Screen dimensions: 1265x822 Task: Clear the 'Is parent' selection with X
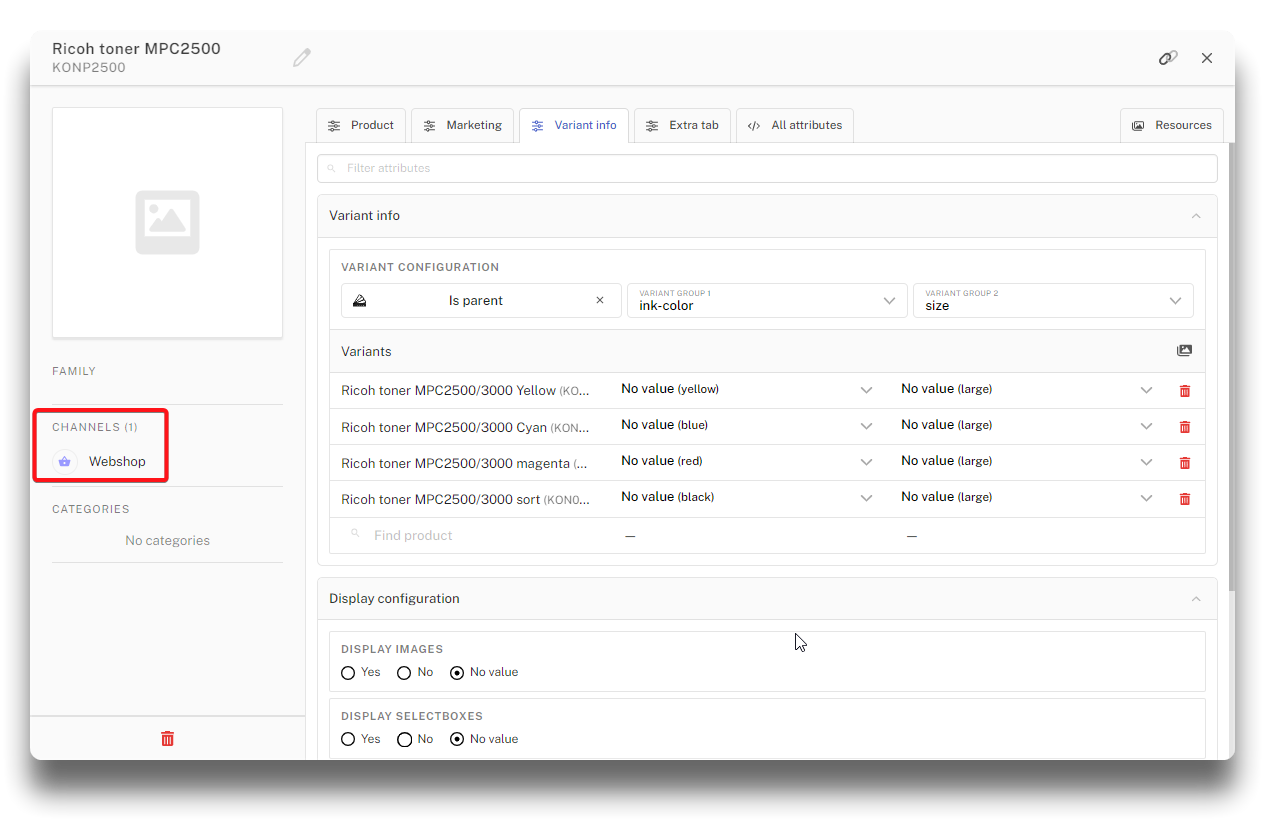click(x=600, y=301)
